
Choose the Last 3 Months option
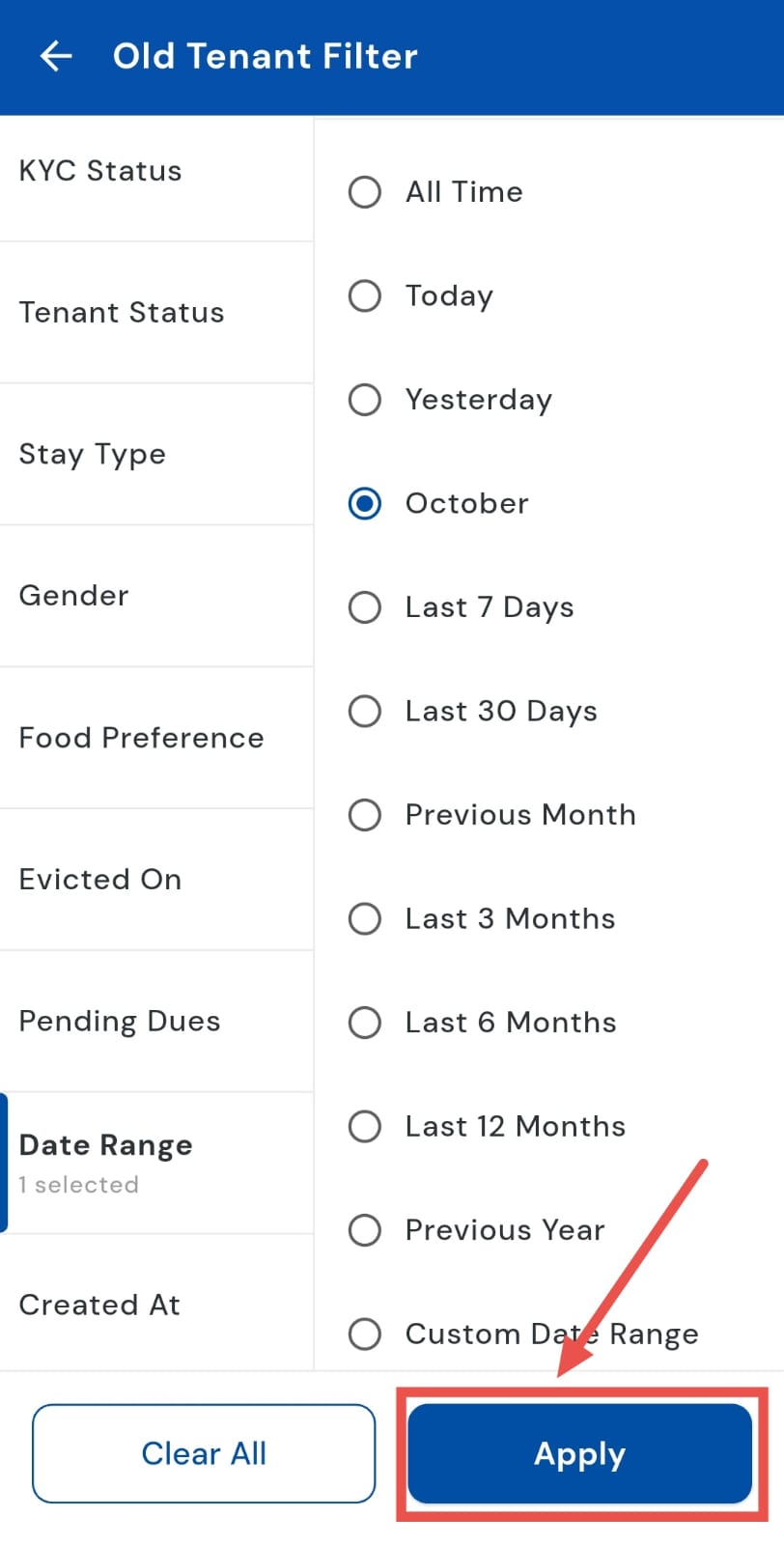[x=365, y=918]
